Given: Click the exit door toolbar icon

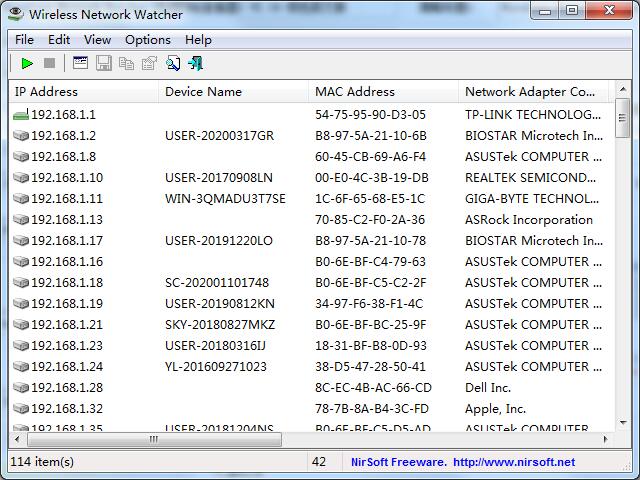Looking at the screenshot, I should [x=196, y=63].
